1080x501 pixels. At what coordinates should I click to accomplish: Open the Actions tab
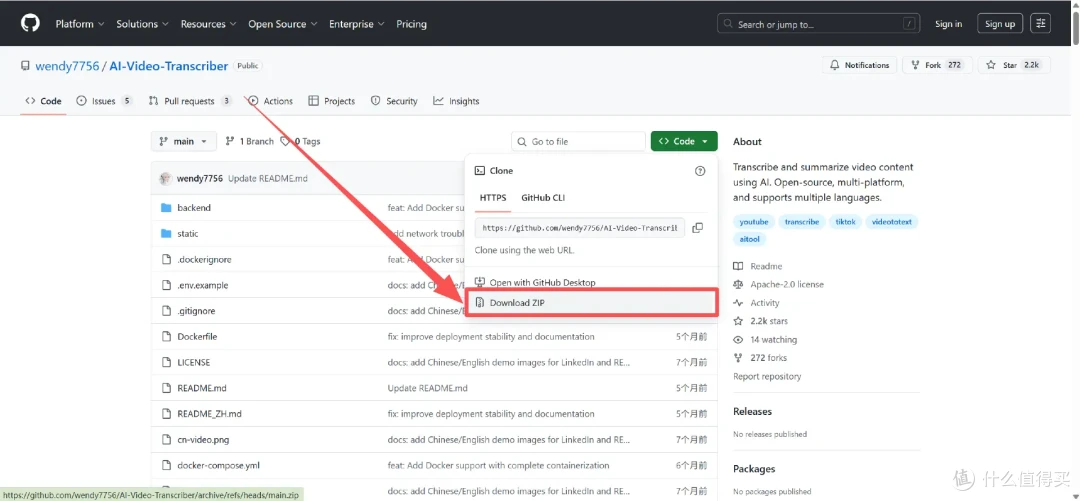[x=271, y=101]
